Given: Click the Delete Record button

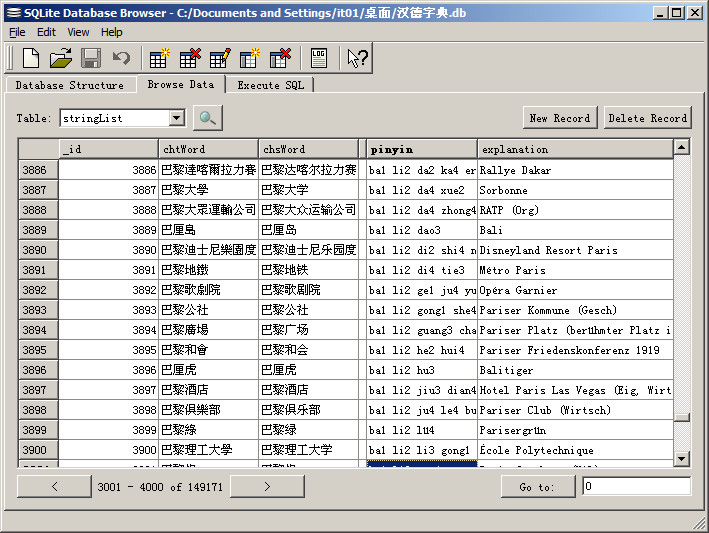Looking at the screenshot, I should [x=647, y=118].
